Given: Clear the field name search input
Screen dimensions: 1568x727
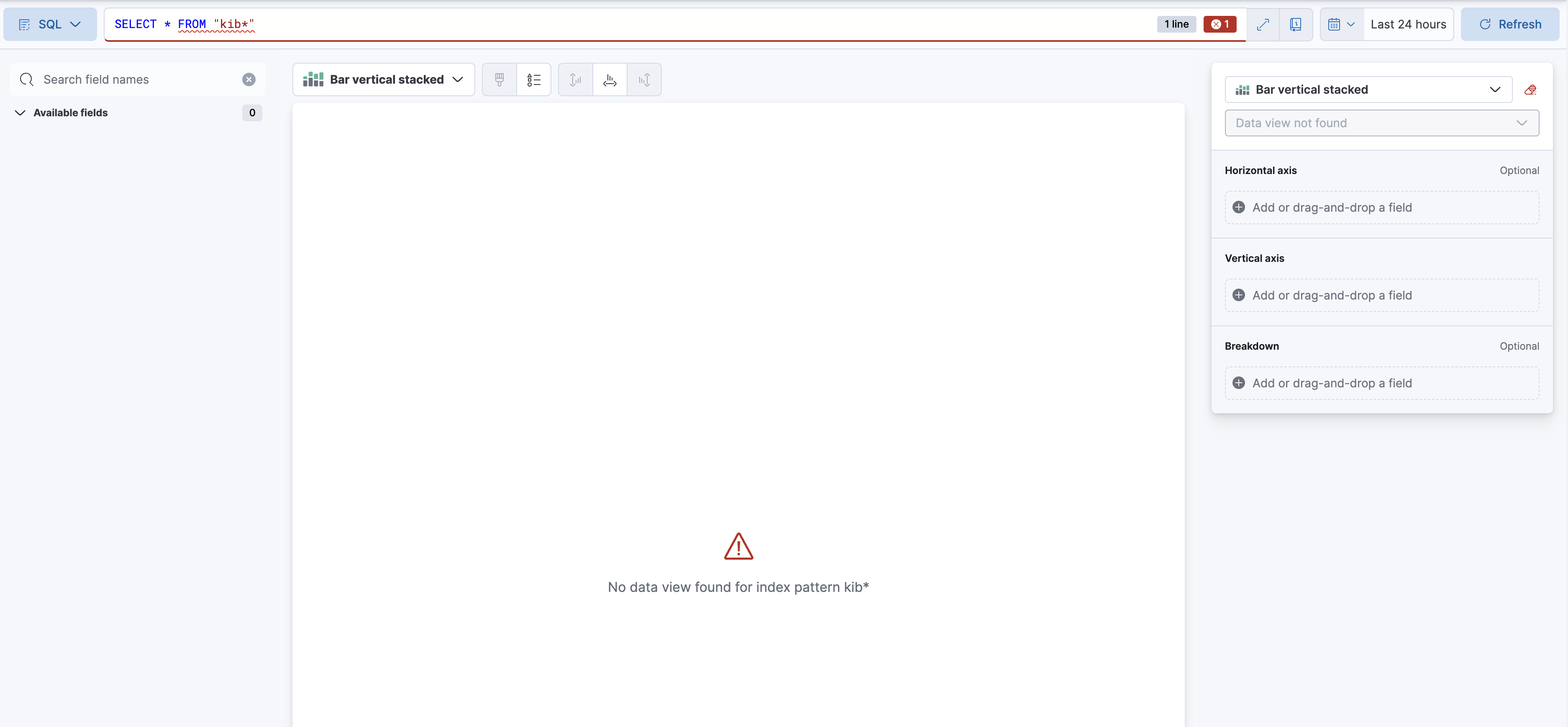Looking at the screenshot, I should click(x=249, y=79).
